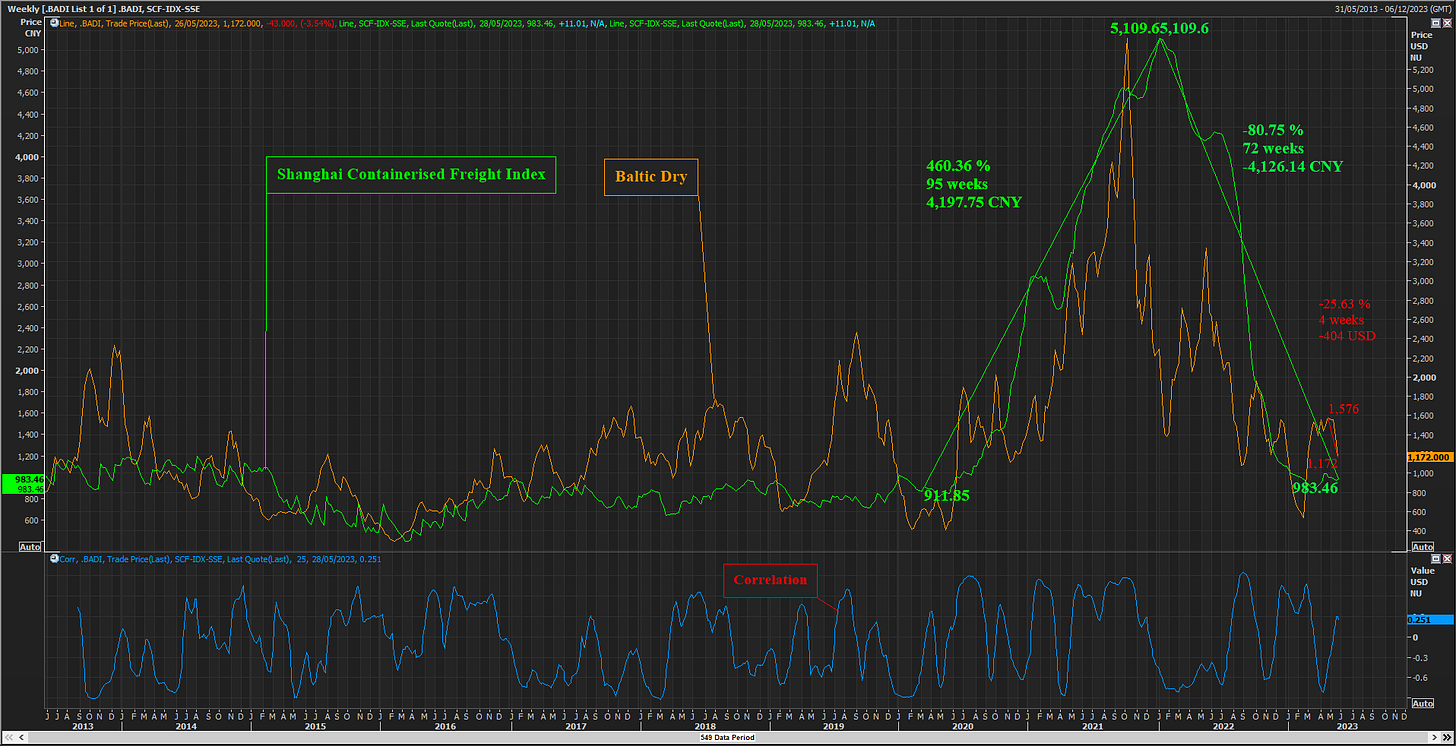Select the Baltic Dry annotation label
Image resolution: width=1456 pixels, height=746 pixels.
(x=651, y=176)
